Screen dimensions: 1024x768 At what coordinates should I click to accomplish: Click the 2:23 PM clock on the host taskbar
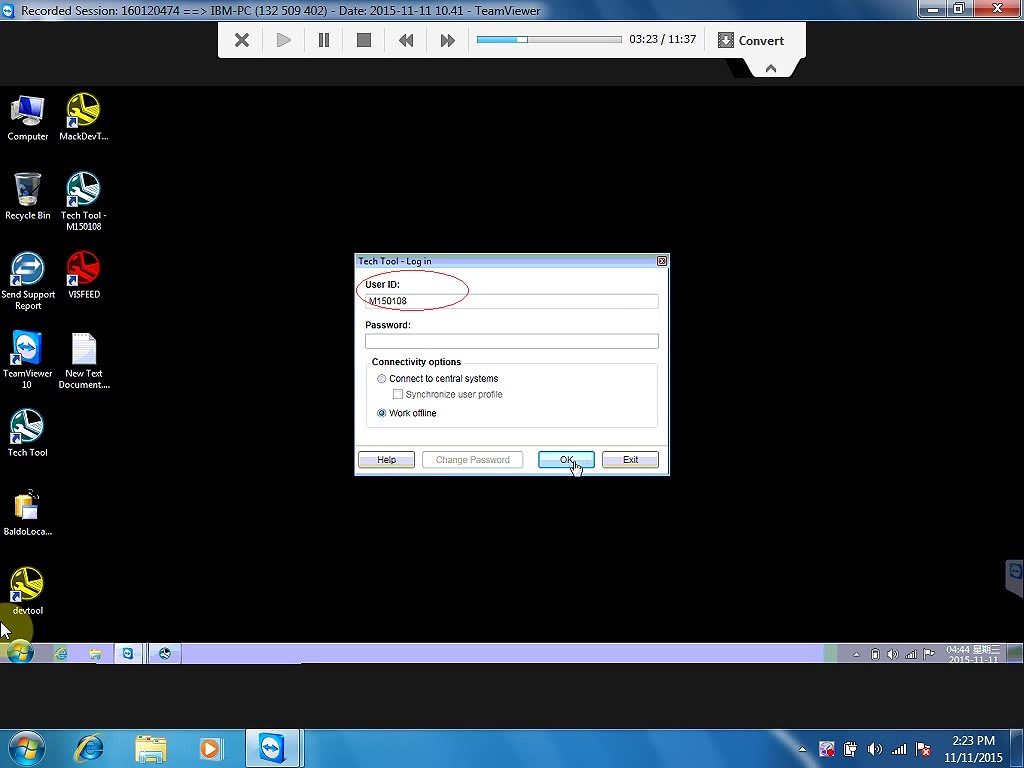tap(973, 749)
